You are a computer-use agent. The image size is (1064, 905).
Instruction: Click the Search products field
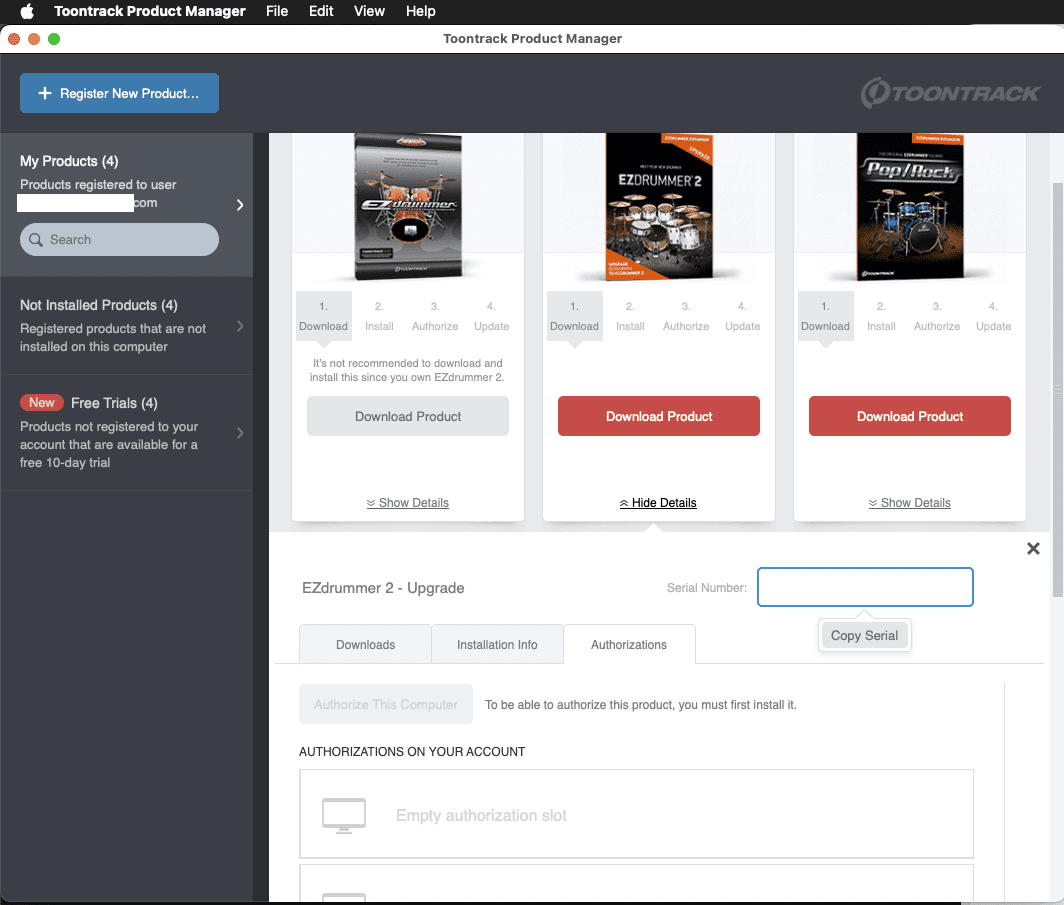[119, 239]
